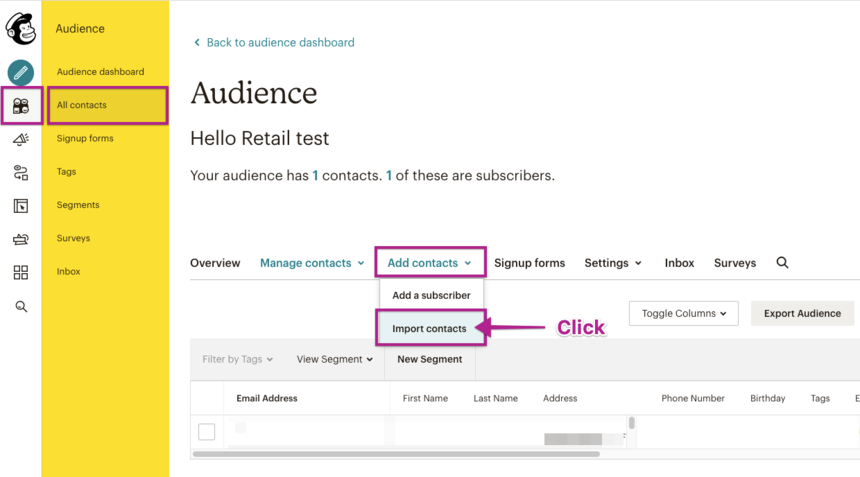Open the Campaigns megaphone icon

[x=21, y=140]
